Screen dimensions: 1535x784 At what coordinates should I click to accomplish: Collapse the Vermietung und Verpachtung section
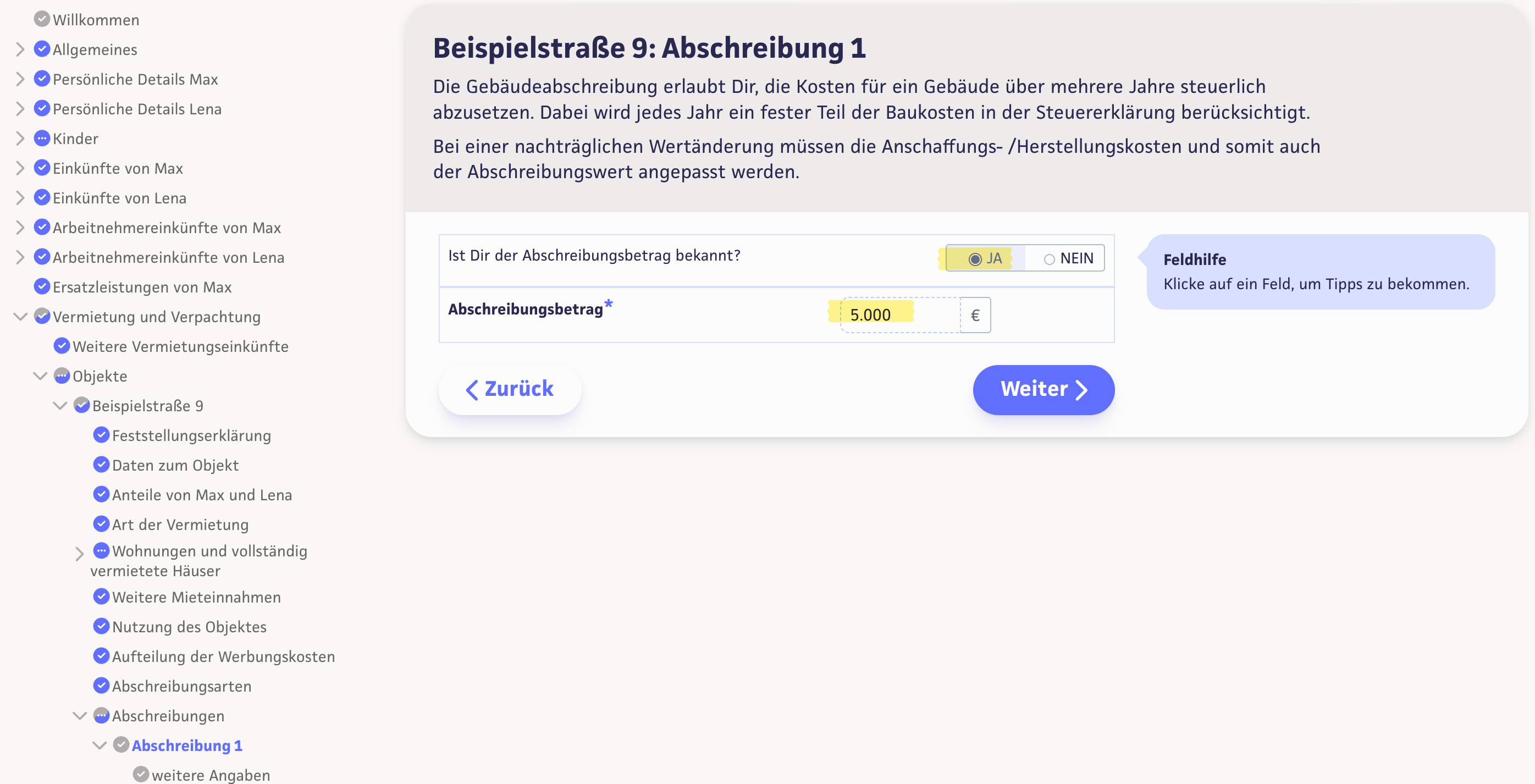20,316
